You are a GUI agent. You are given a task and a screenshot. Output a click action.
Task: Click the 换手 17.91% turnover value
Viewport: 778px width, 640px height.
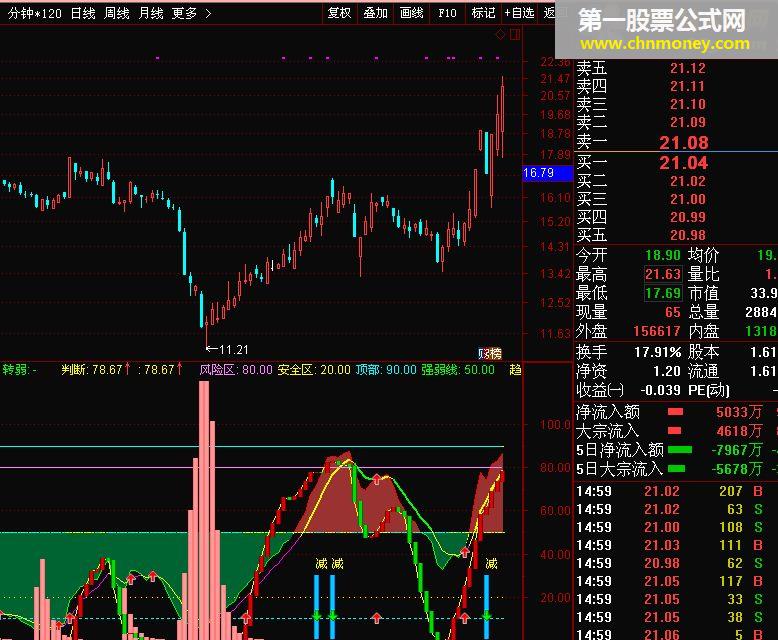point(657,352)
